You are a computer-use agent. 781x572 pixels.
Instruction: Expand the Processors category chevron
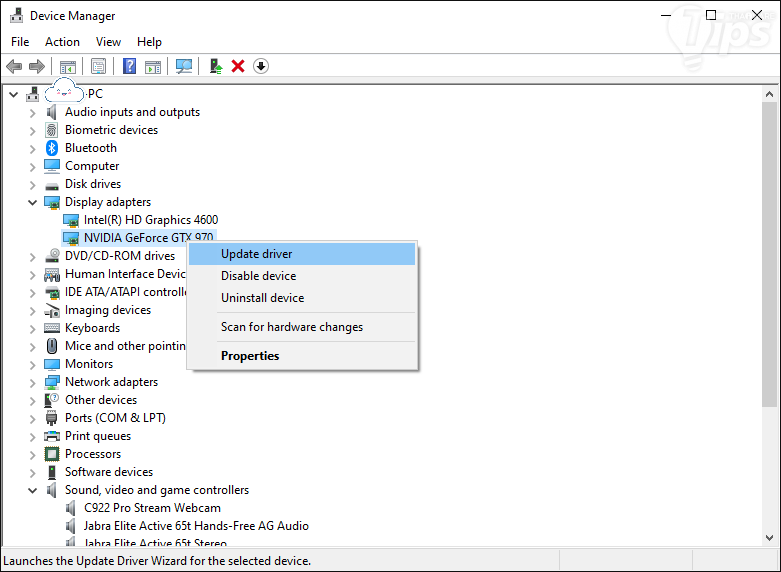(32, 455)
